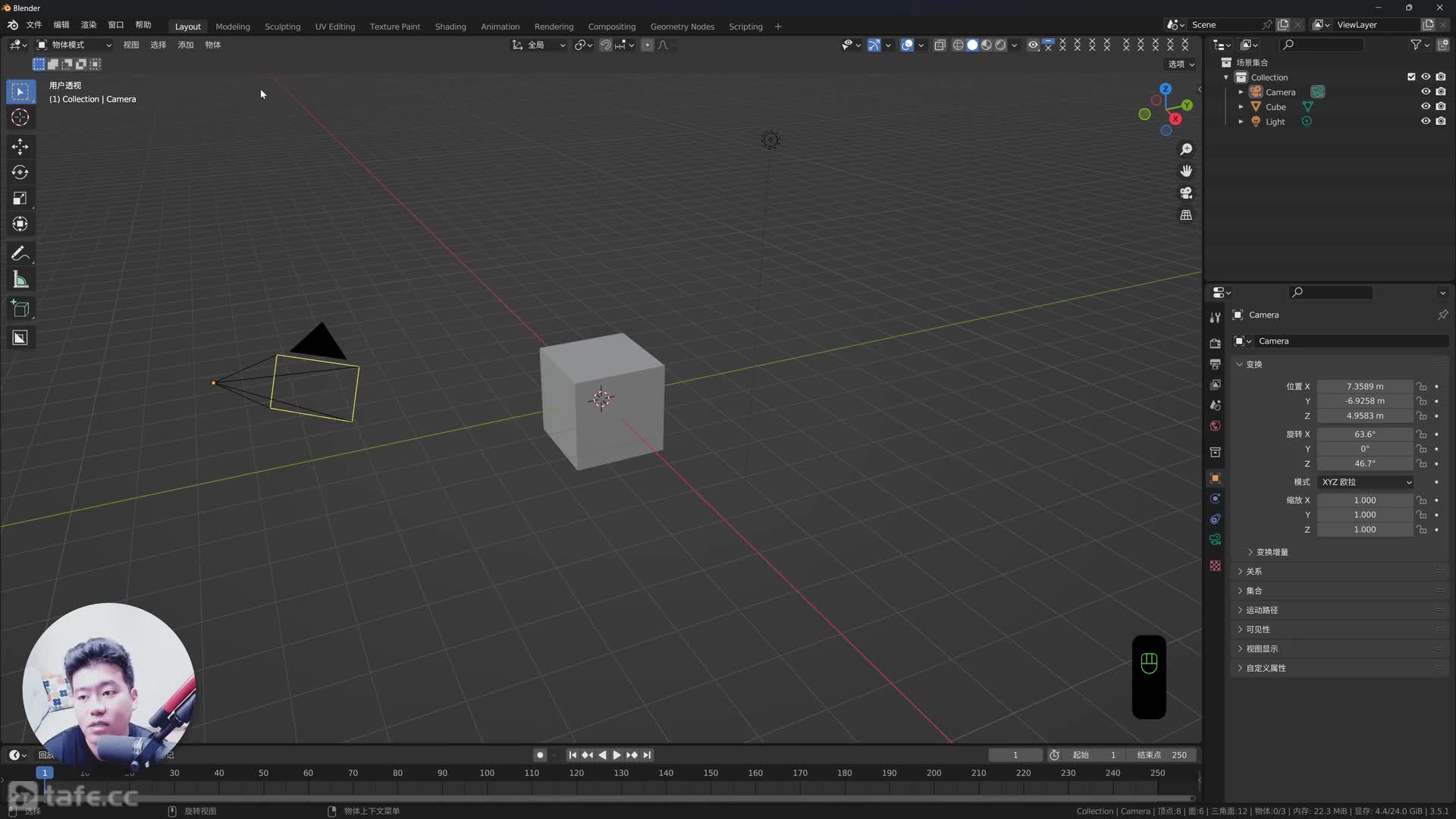
Task: Toggle camera view in viewport gizmo
Action: [x=1186, y=193]
